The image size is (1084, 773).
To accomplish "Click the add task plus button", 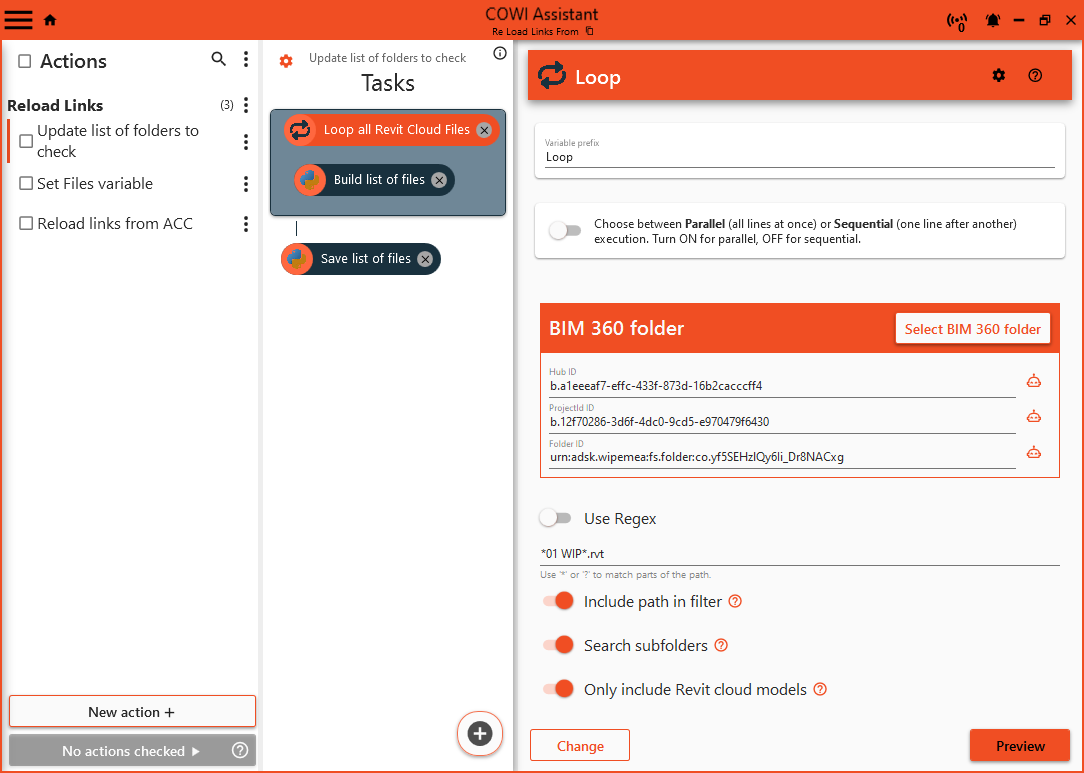I will [480, 734].
